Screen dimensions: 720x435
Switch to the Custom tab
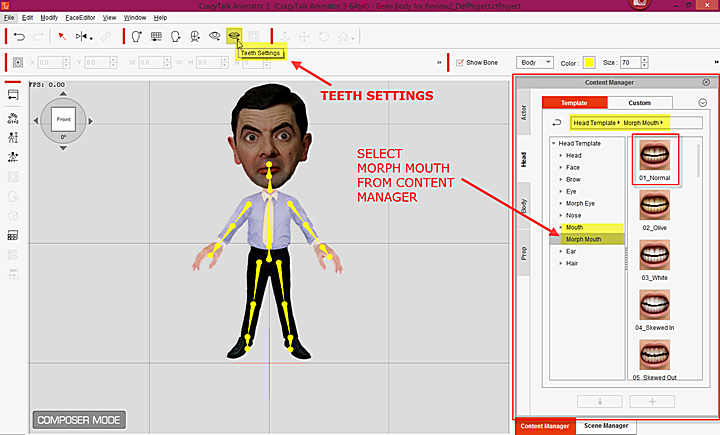coord(639,102)
